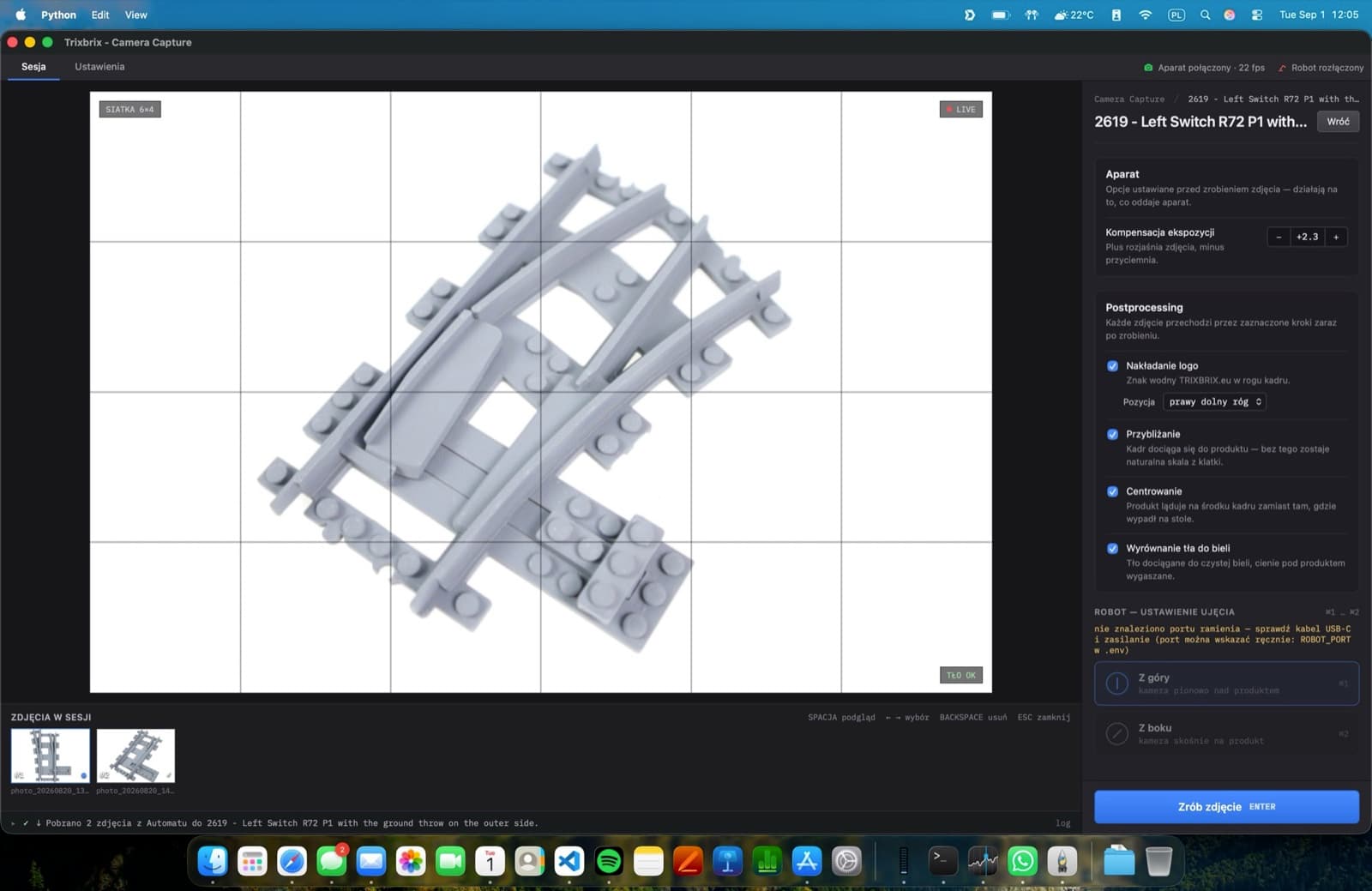Toggle the Przybliżanie checkbox
This screenshot has width=1372, height=891.
click(x=1112, y=434)
